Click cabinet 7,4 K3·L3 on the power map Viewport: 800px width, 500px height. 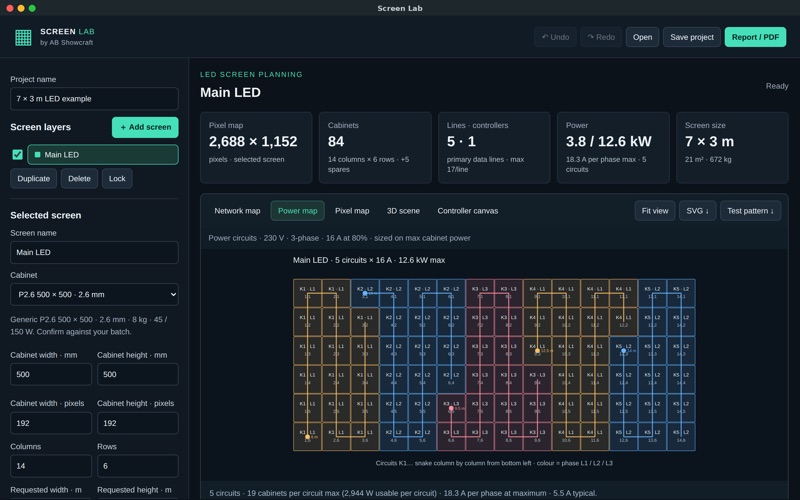(480, 380)
